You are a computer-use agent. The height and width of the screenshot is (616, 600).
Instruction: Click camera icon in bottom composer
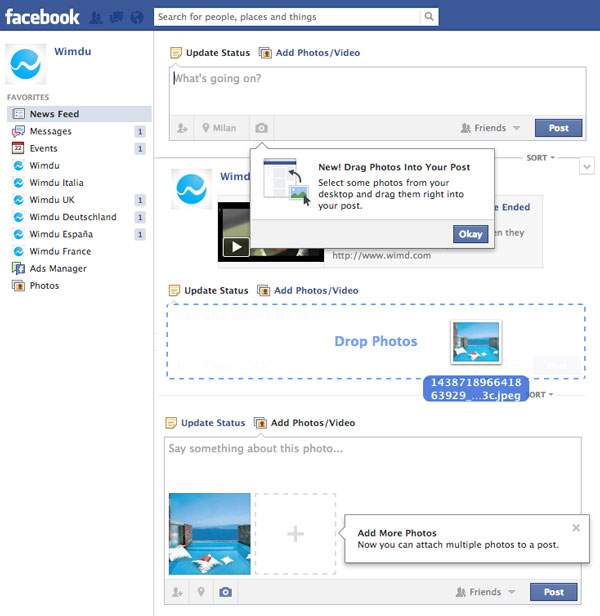click(226, 592)
